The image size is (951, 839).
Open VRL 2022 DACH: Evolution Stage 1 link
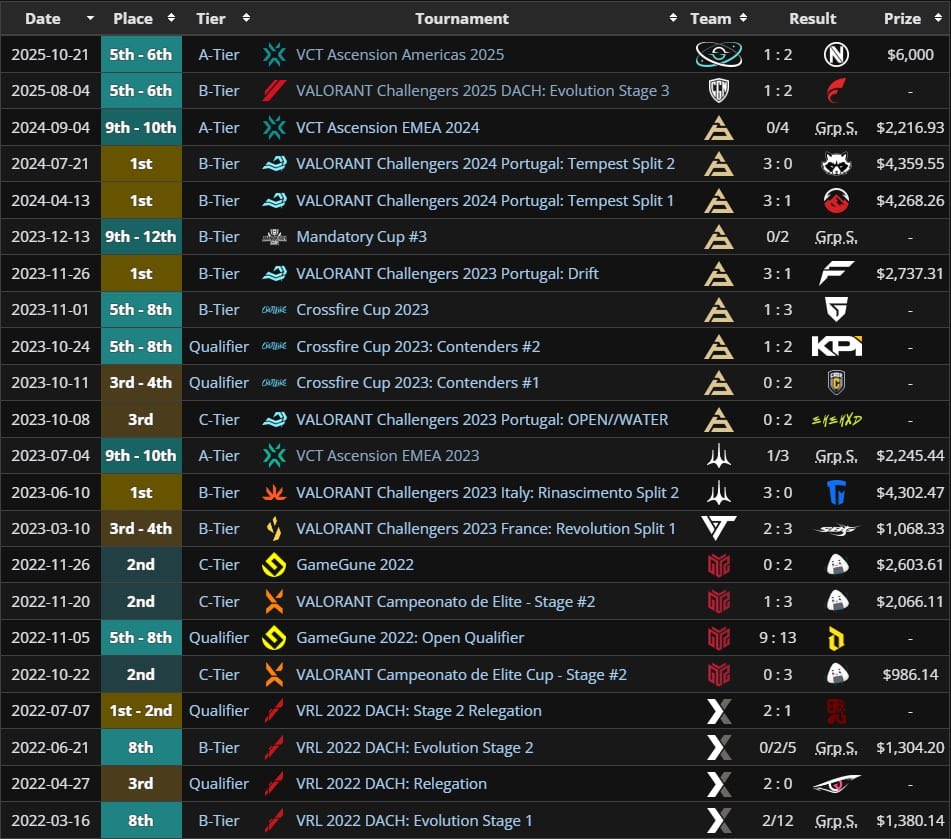[414, 820]
